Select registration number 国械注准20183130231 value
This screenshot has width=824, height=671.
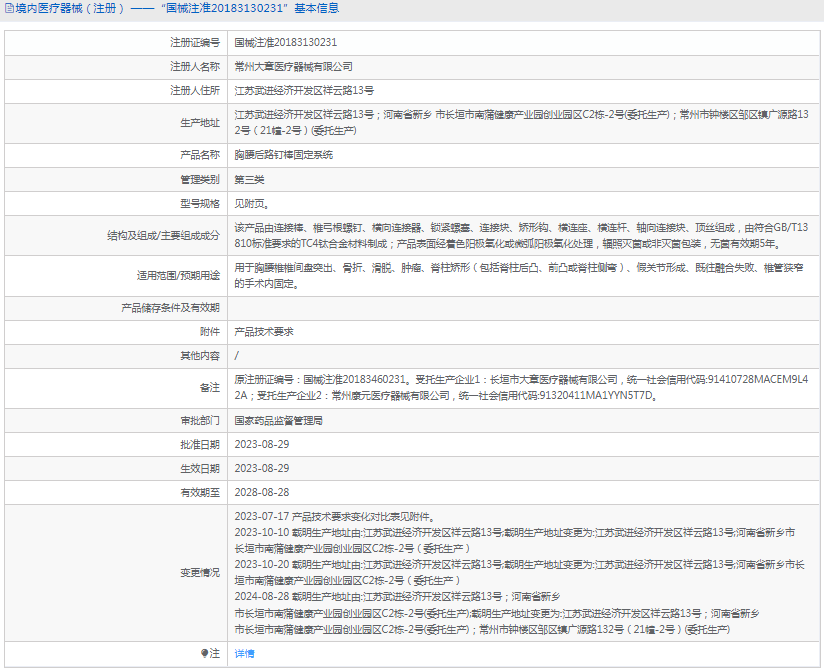[285, 43]
